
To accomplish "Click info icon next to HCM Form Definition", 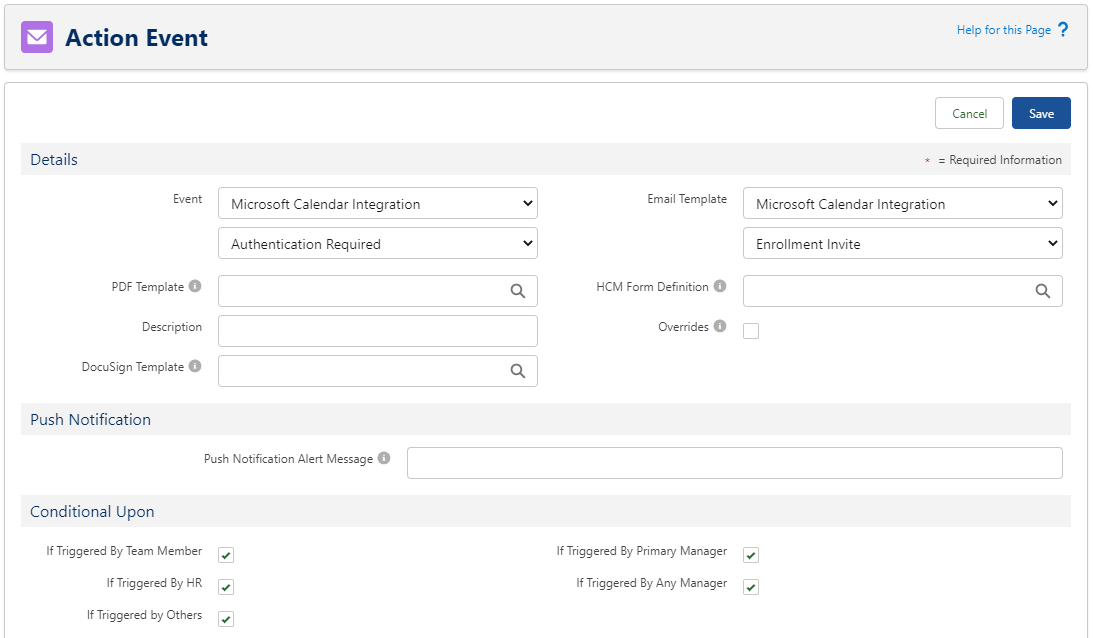I will (720, 287).
